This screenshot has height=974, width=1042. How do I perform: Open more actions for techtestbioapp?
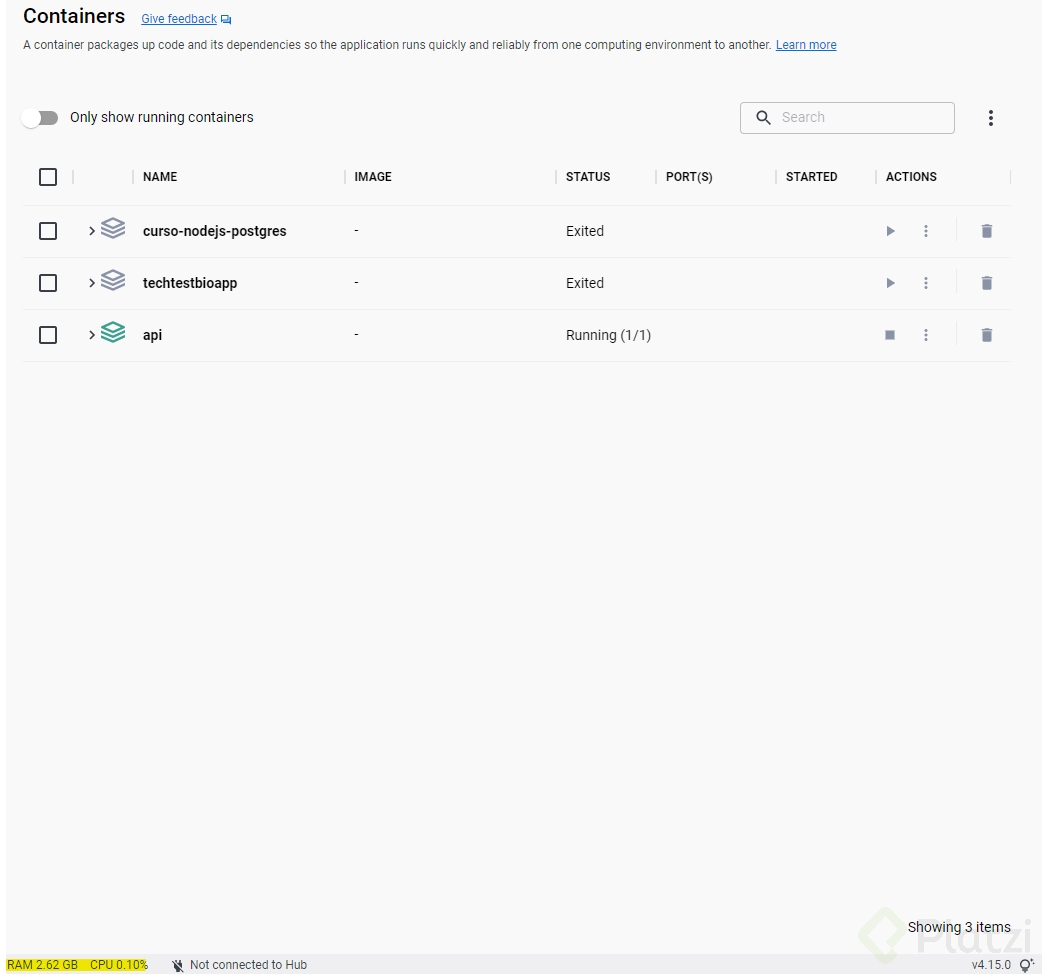[926, 283]
